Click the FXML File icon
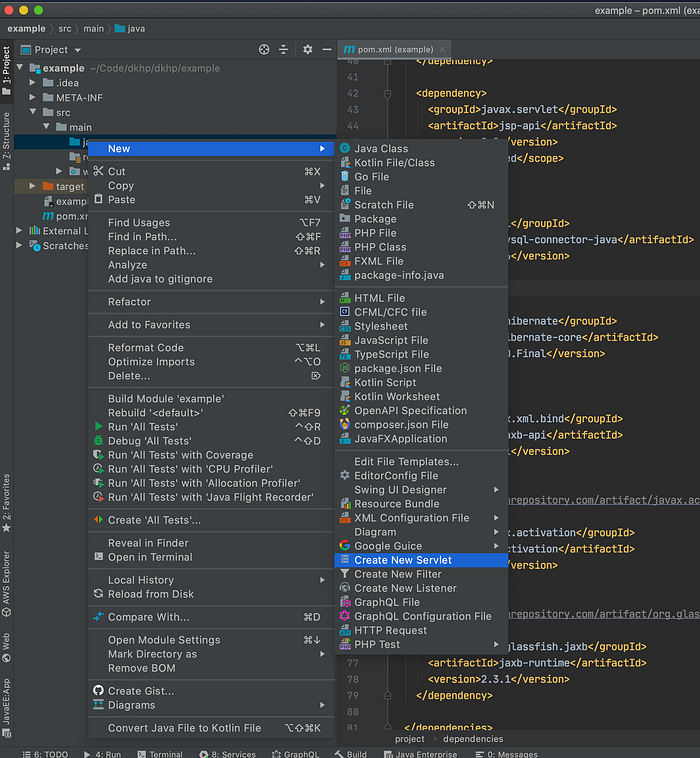Screen dimensions: 700x758 [345, 261]
